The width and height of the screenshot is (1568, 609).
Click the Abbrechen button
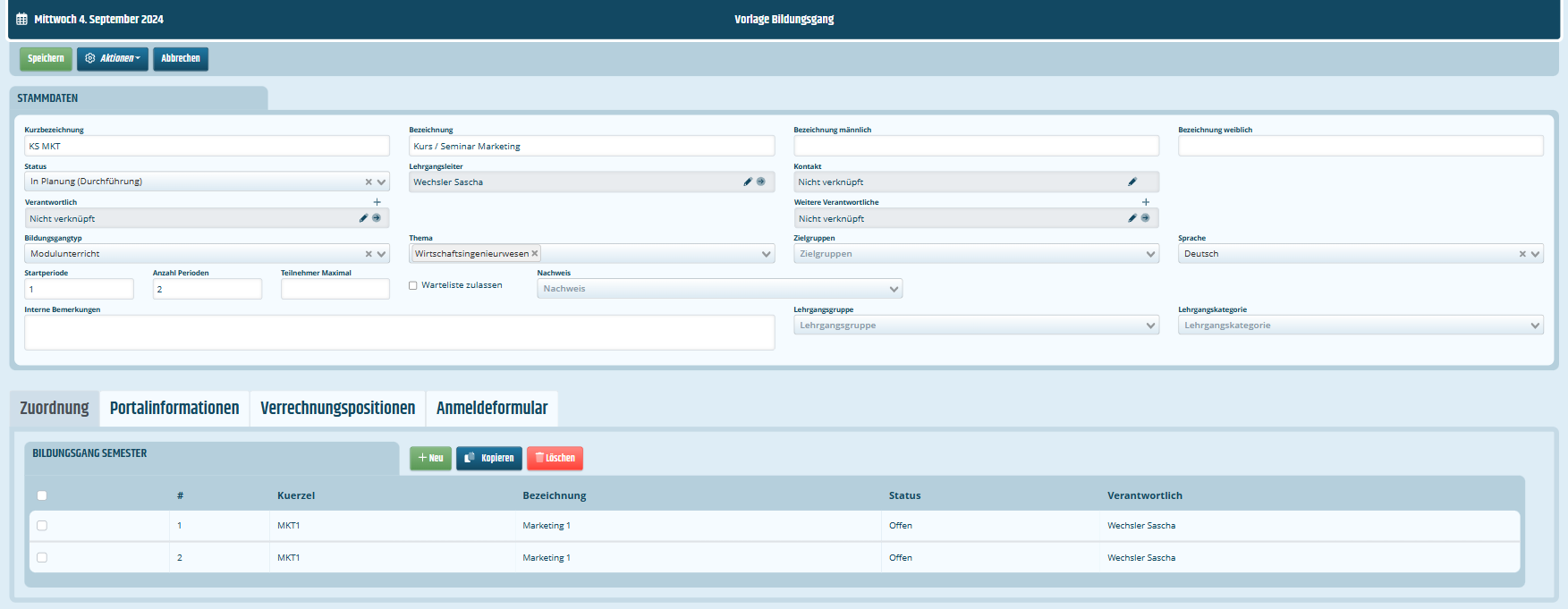(181, 58)
